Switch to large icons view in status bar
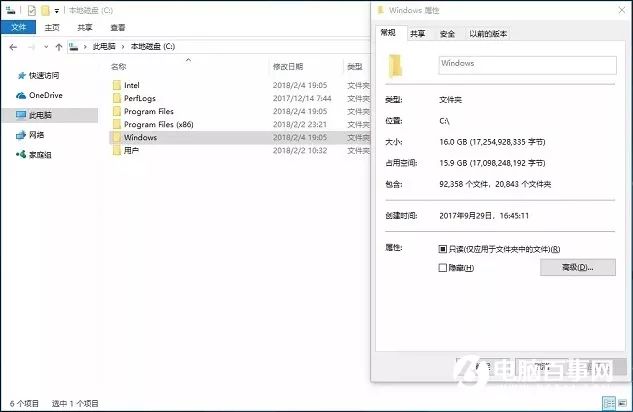 [622, 403]
